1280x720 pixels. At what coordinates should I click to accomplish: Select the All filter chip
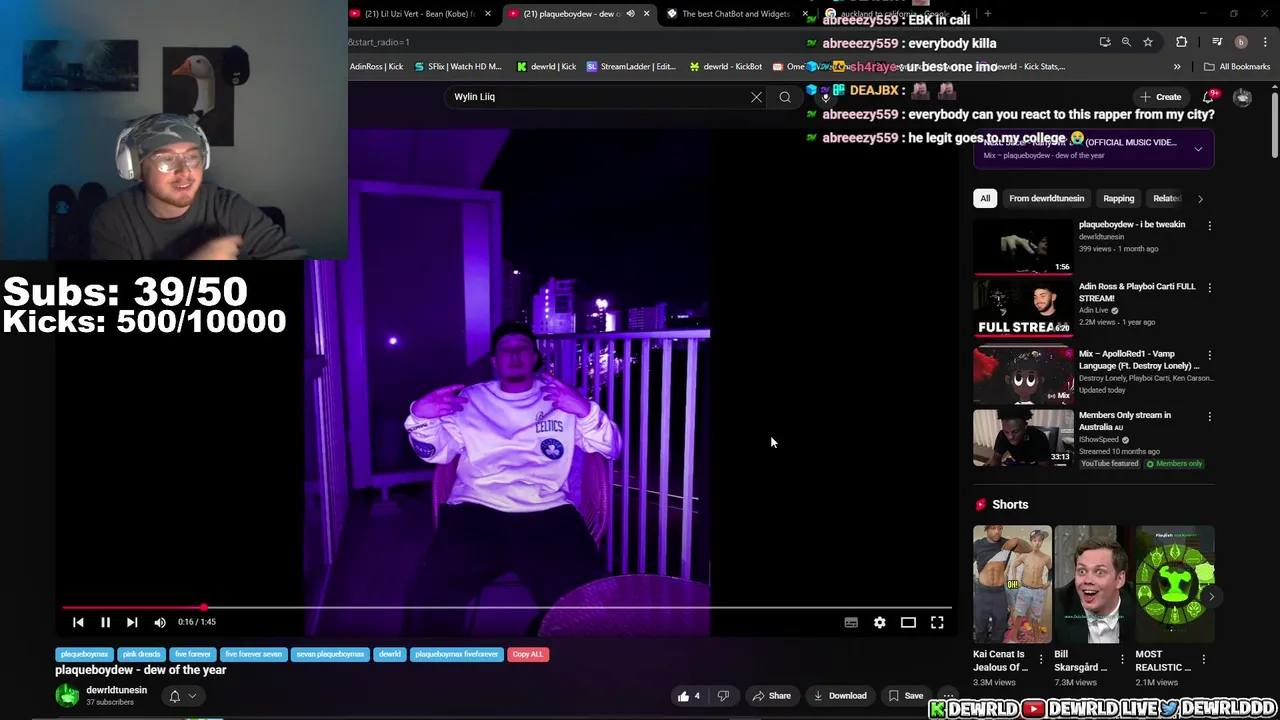[x=985, y=198]
